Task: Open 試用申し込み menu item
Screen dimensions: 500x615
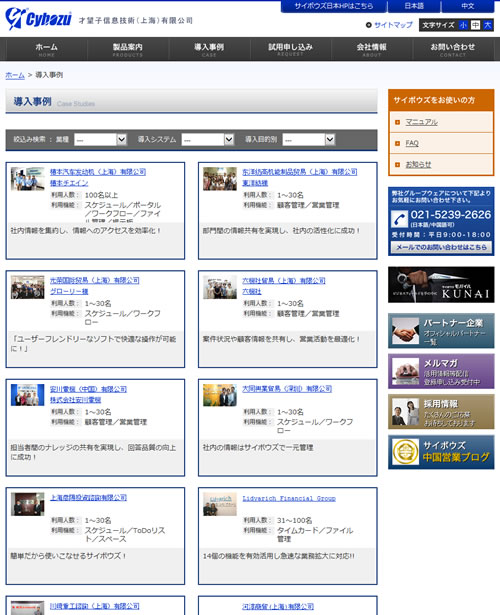Action: point(291,49)
